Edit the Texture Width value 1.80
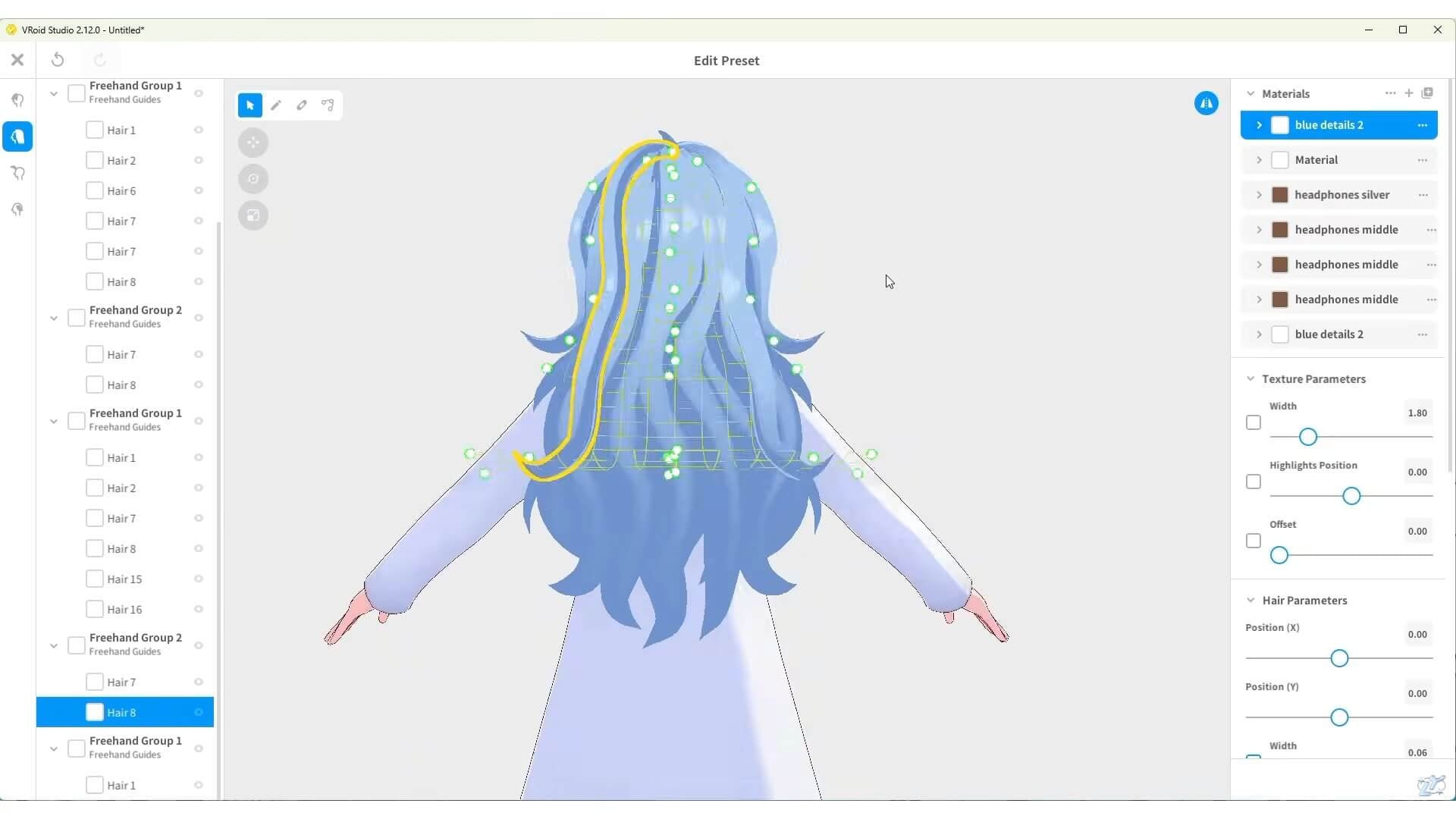 click(1417, 413)
